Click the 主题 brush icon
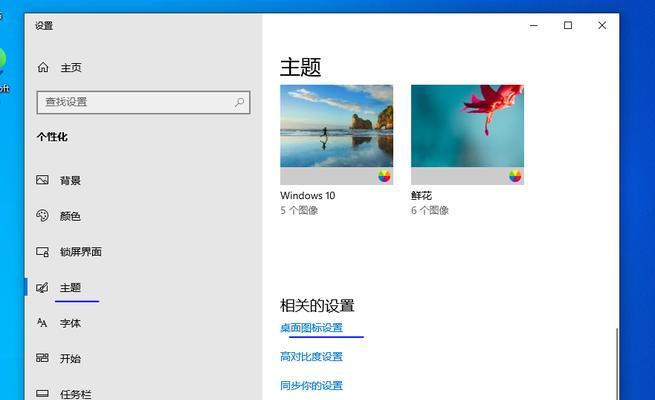655x400 pixels. 42,287
